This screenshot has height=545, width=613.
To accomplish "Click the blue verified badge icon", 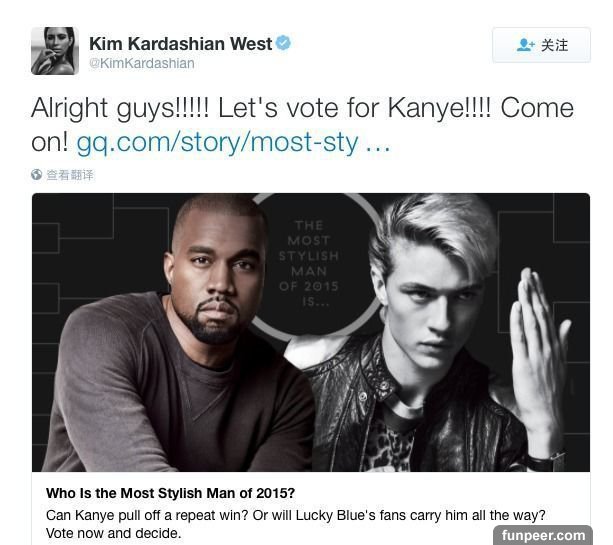I will [283, 43].
